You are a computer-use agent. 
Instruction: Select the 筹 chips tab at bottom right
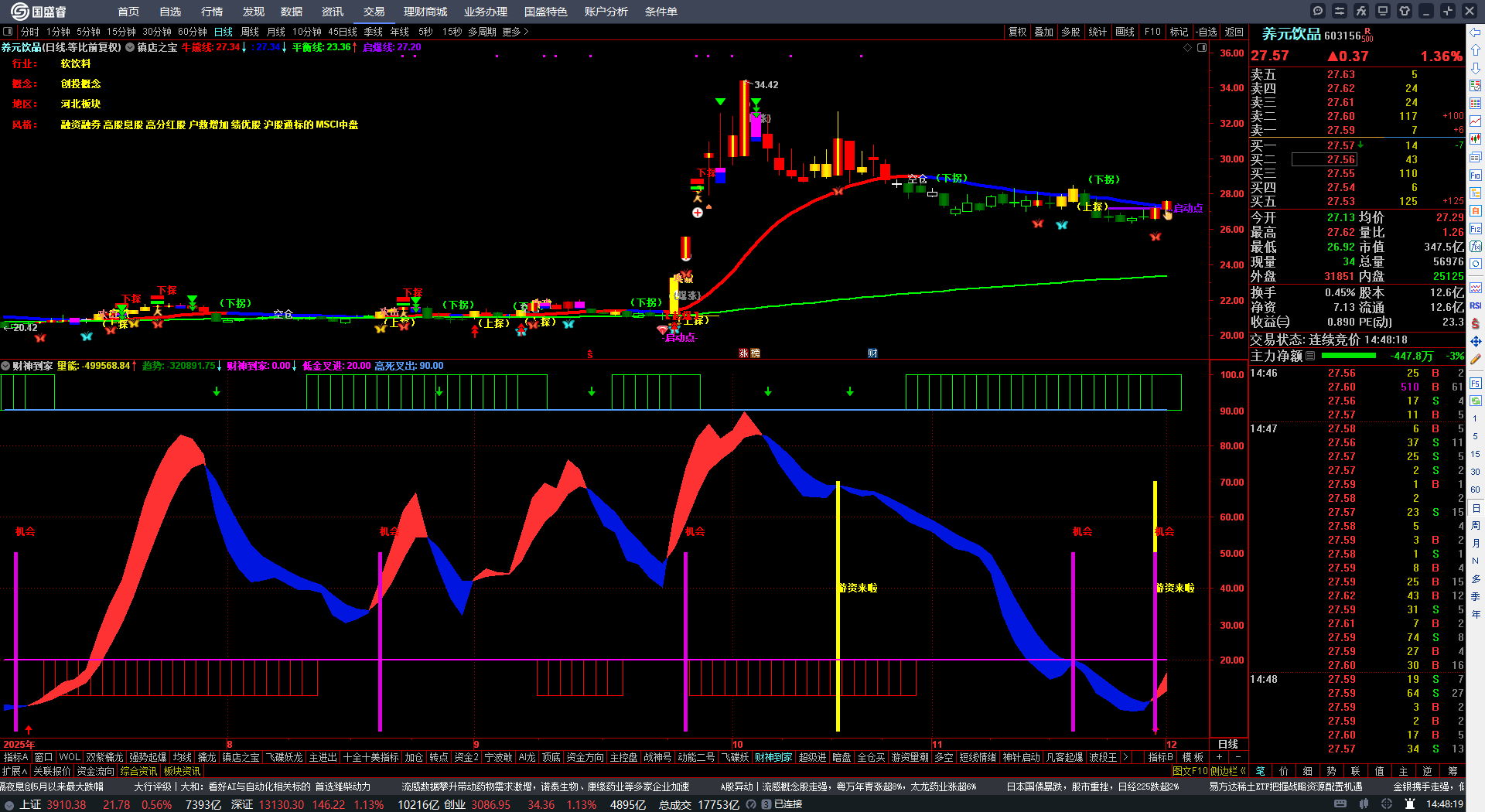1453,771
